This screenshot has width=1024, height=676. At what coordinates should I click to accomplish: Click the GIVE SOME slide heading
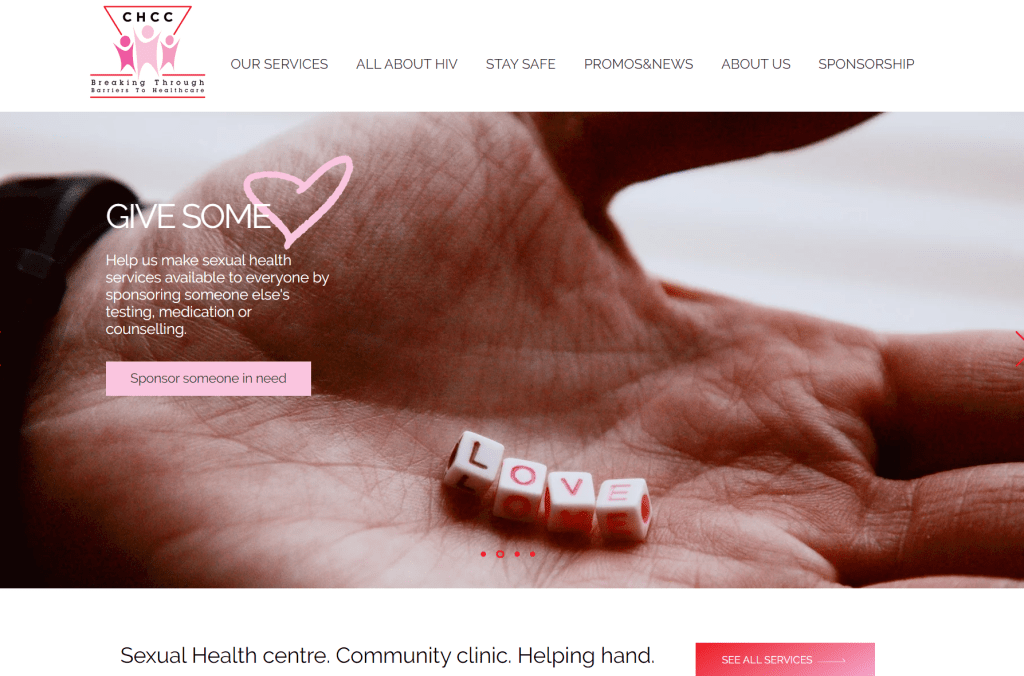pyautogui.click(x=188, y=216)
